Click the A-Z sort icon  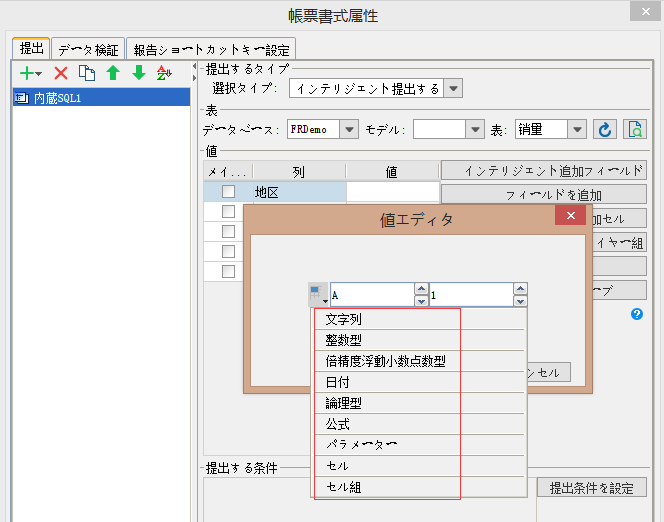164,73
